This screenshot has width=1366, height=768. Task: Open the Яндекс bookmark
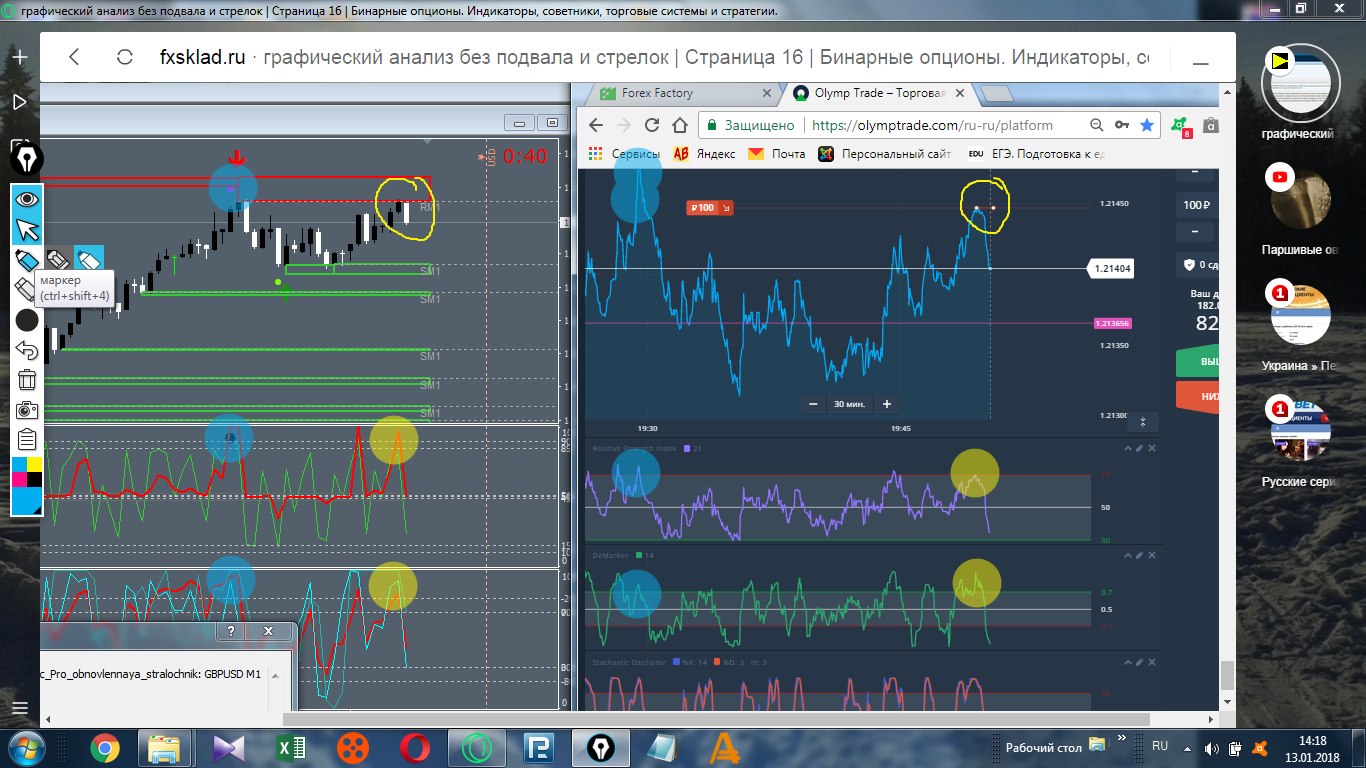(704, 154)
